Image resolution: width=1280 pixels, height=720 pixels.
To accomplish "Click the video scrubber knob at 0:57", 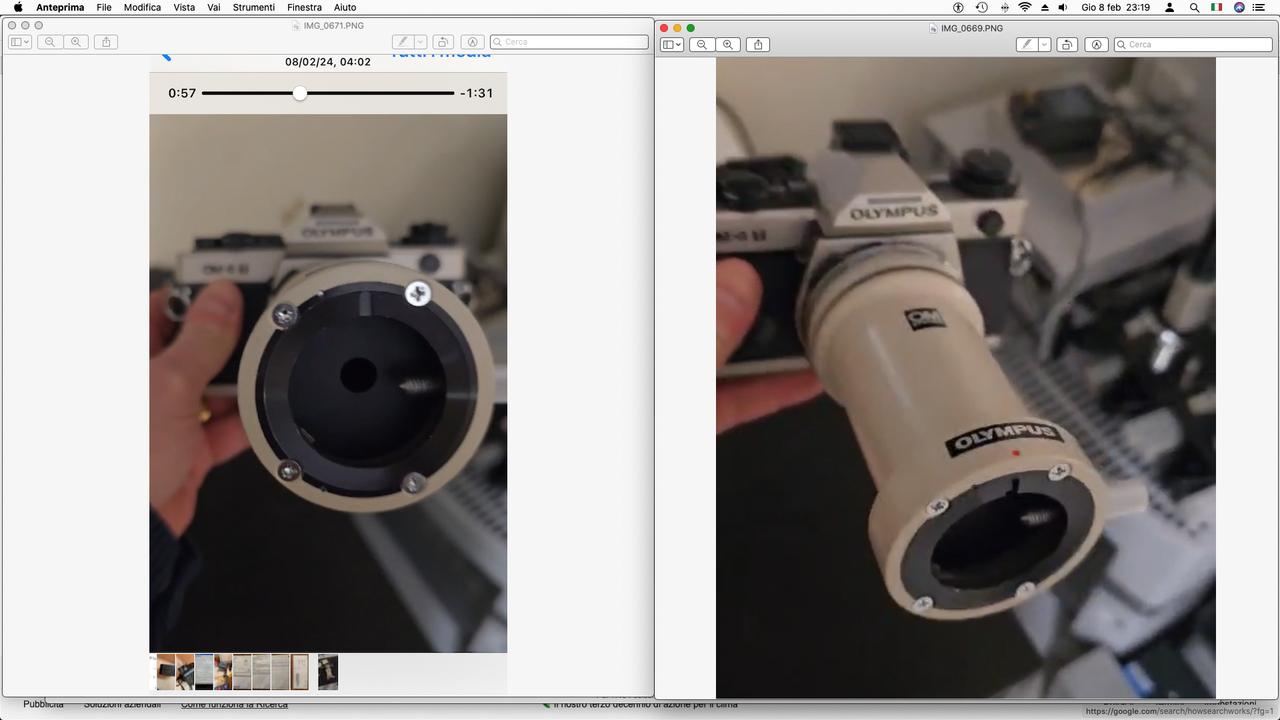I will point(299,93).
